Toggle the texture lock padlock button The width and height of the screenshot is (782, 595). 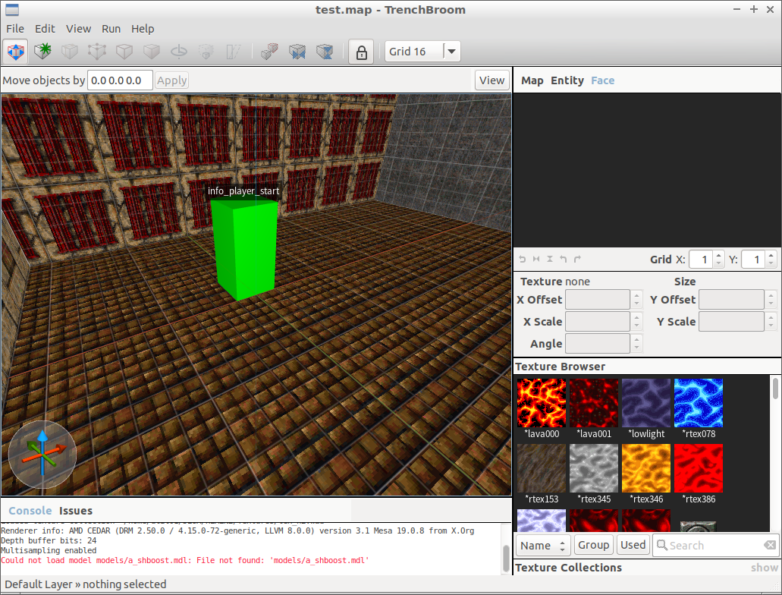pyautogui.click(x=362, y=51)
